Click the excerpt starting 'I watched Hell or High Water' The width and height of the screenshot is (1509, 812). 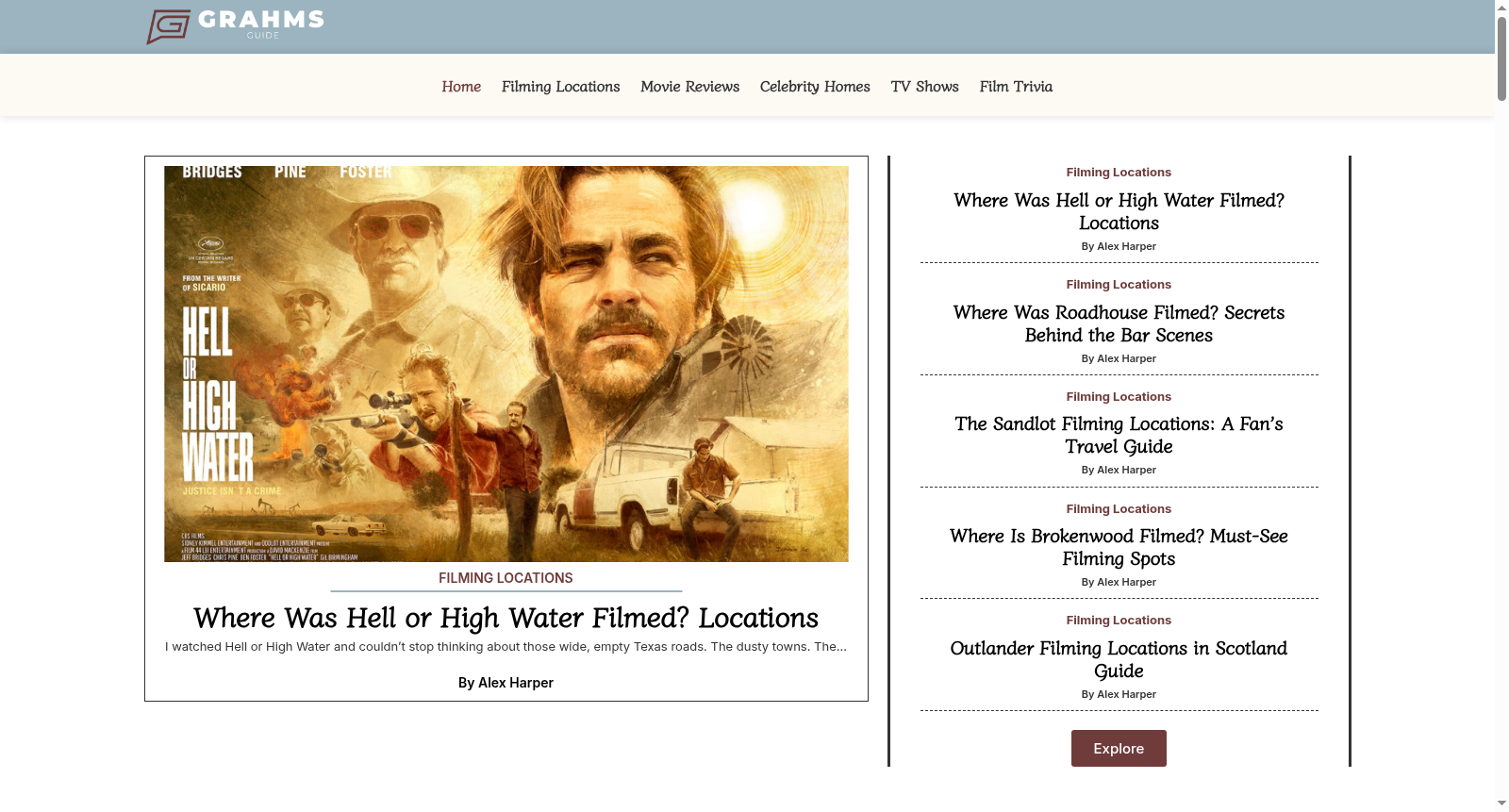click(506, 647)
